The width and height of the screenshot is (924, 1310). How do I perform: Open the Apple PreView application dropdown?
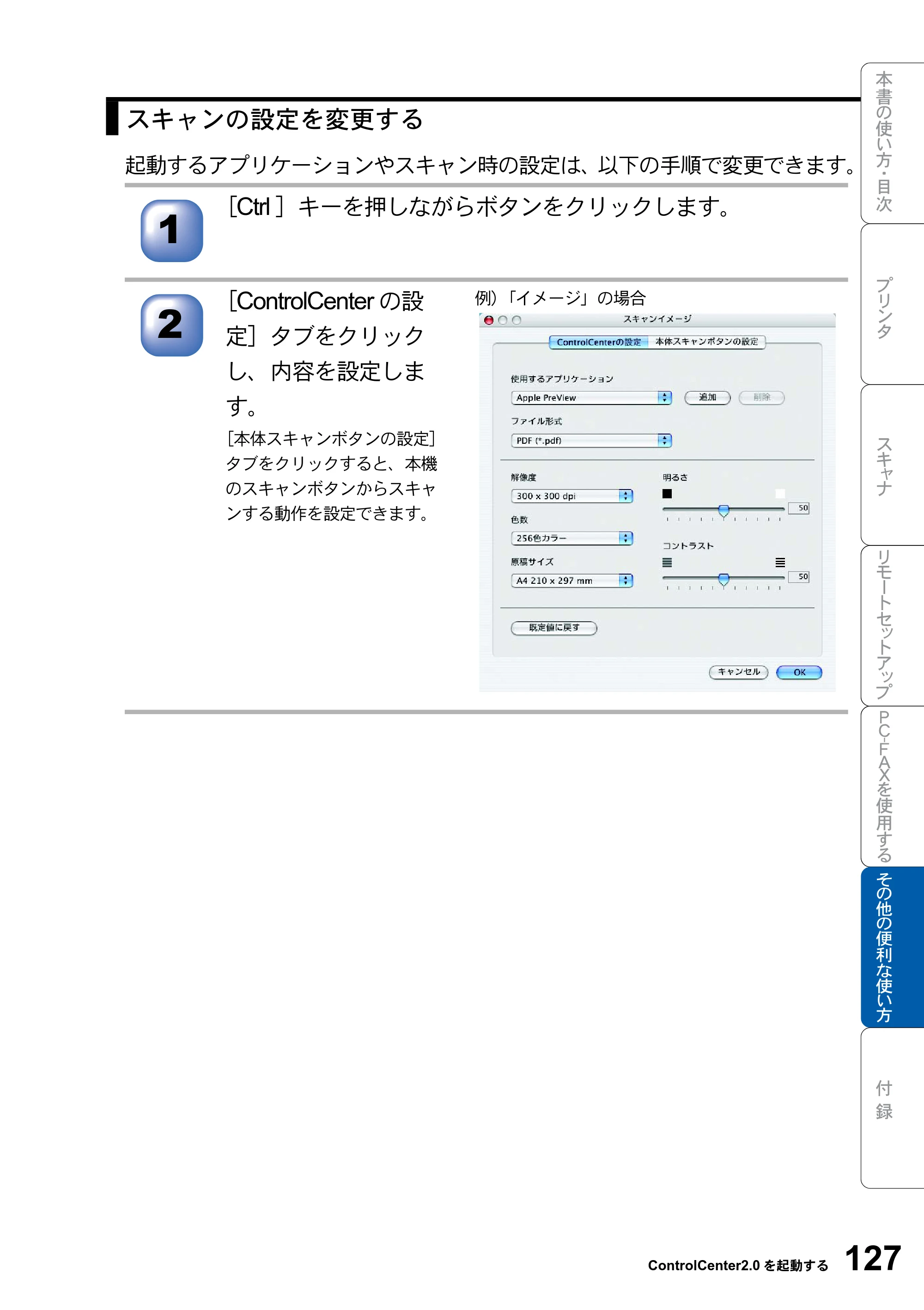pyautogui.click(x=591, y=398)
